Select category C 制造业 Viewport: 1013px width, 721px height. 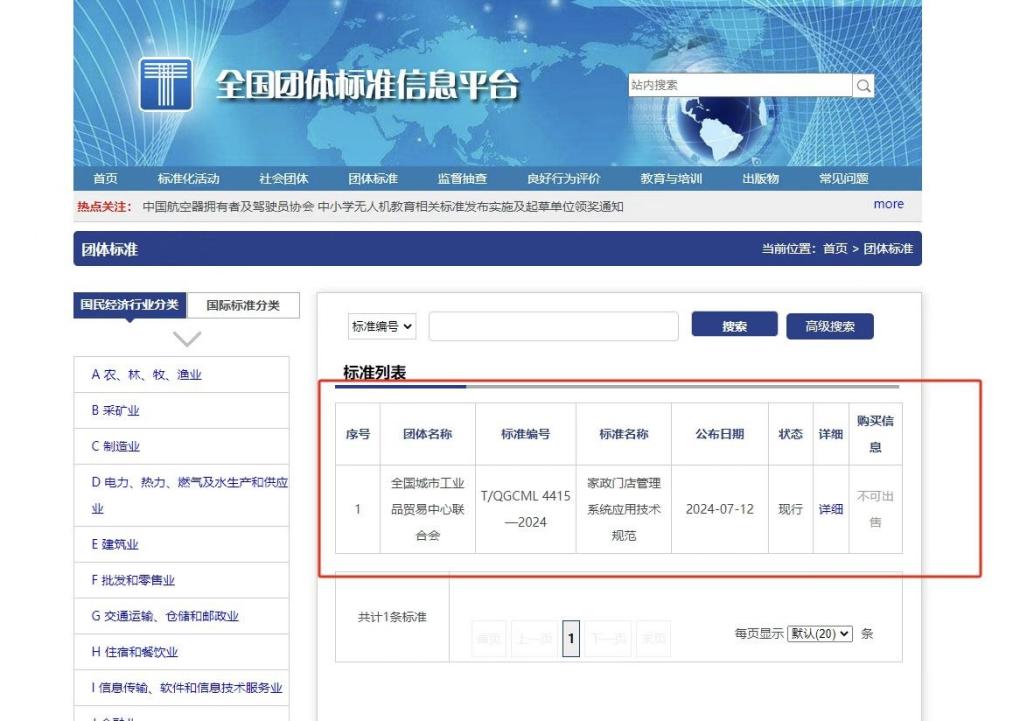[116, 447]
